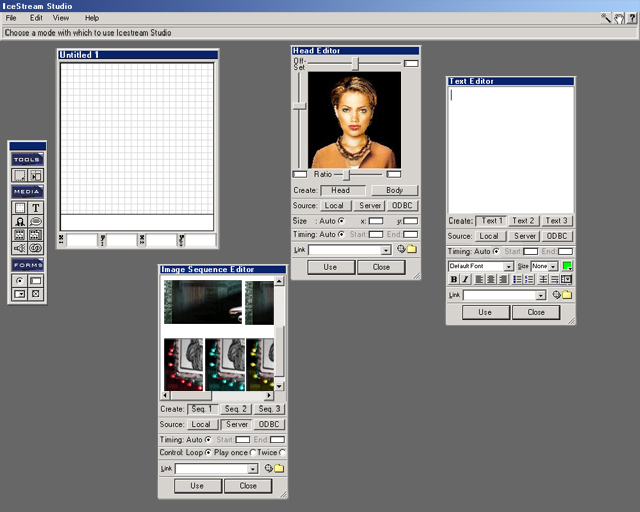Select the Head media tool (woman silhouette icon)

tap(19, 221)
